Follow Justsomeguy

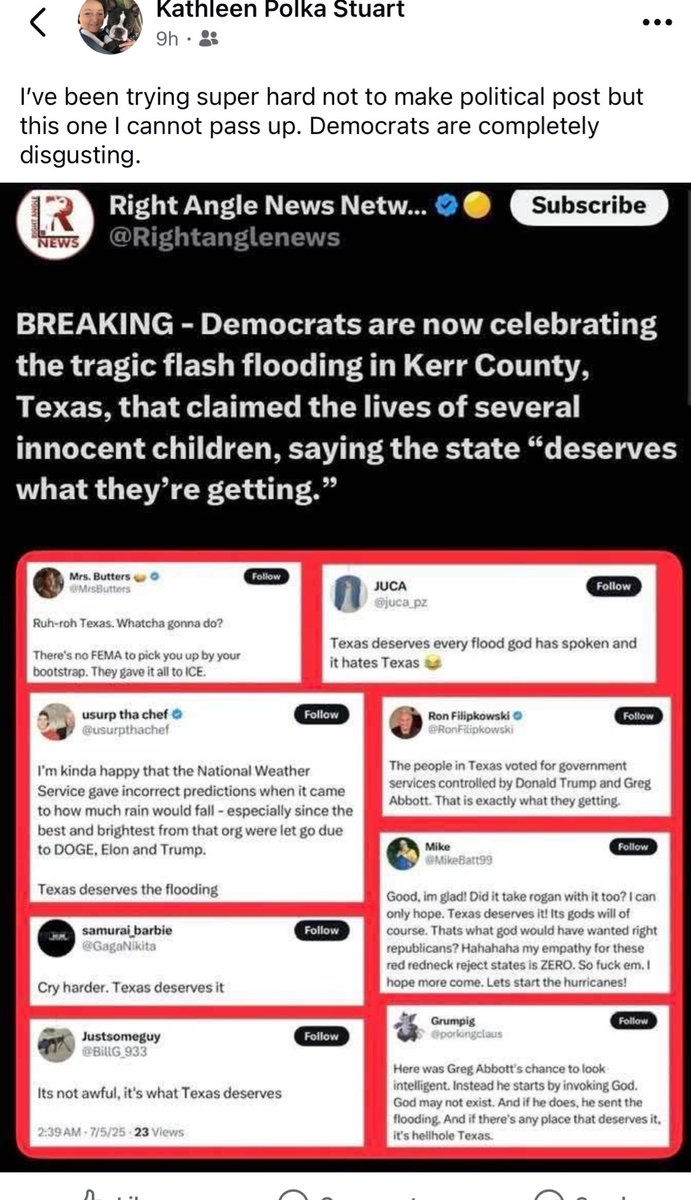point(321,1037)
